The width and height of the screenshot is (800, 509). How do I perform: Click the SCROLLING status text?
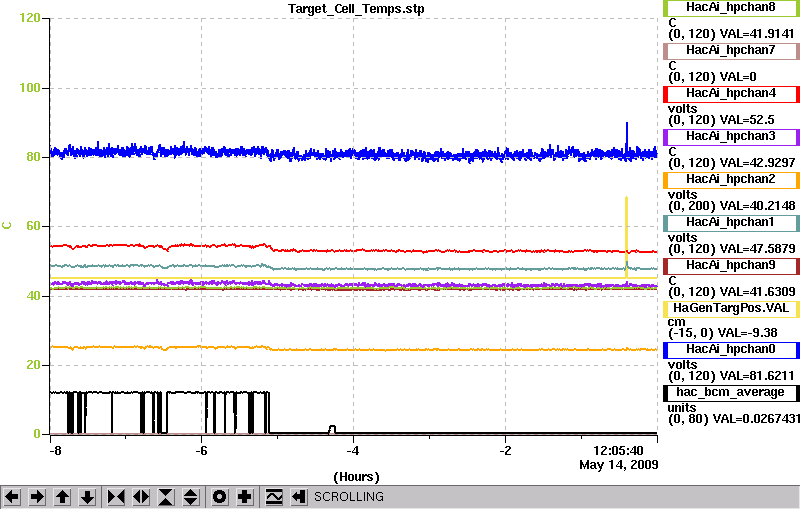pyautogui.click(x=348, y=497)
